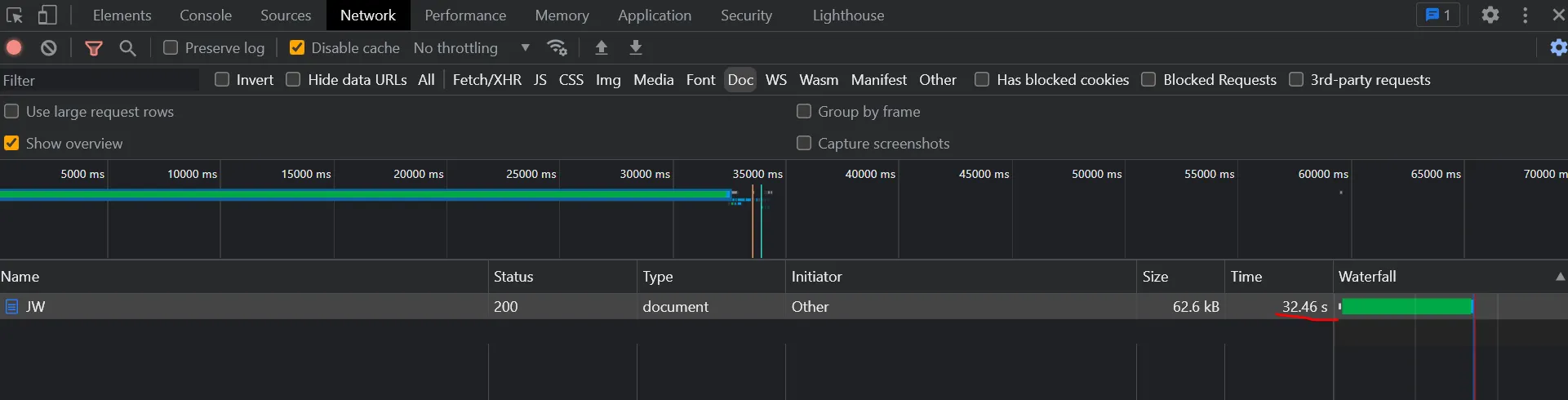Screen dimensions: 1568x400
Task: Toggle the device toolbar icon
Action: [x=47, y=16]
